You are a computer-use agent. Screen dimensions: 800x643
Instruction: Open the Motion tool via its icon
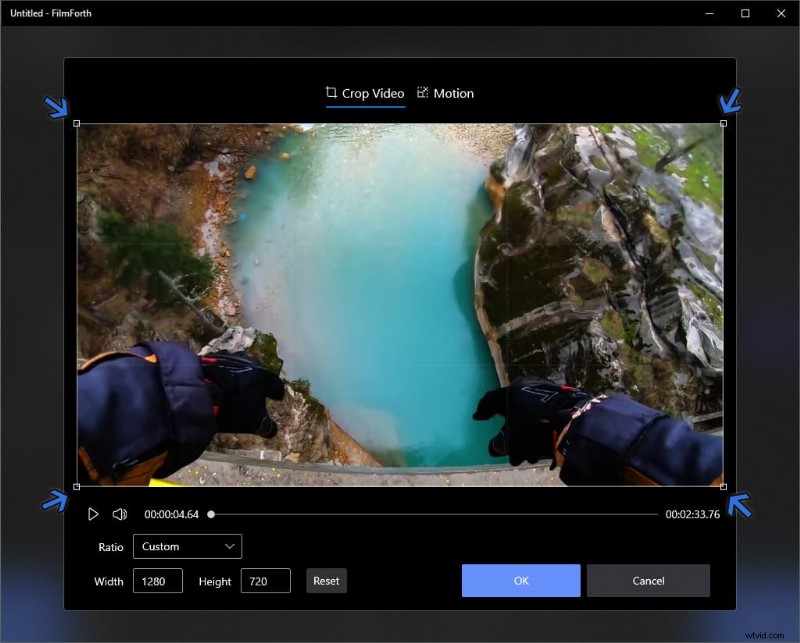420,92
